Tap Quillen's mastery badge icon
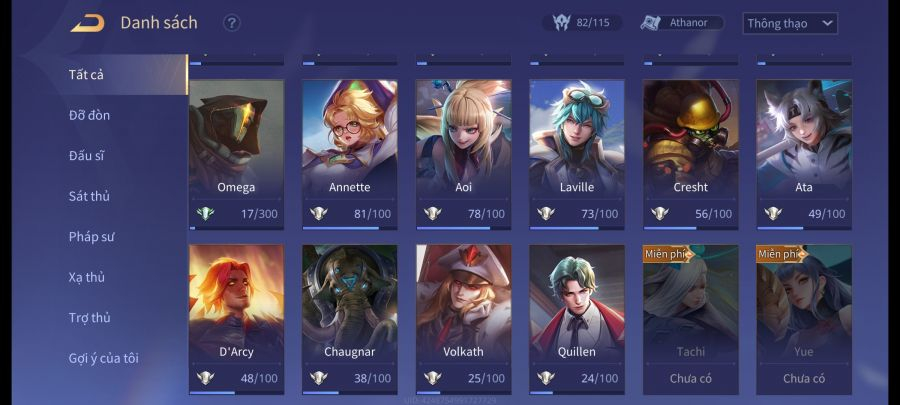Image resolution: width=900 pixels, height=405 pixels. 546,378
